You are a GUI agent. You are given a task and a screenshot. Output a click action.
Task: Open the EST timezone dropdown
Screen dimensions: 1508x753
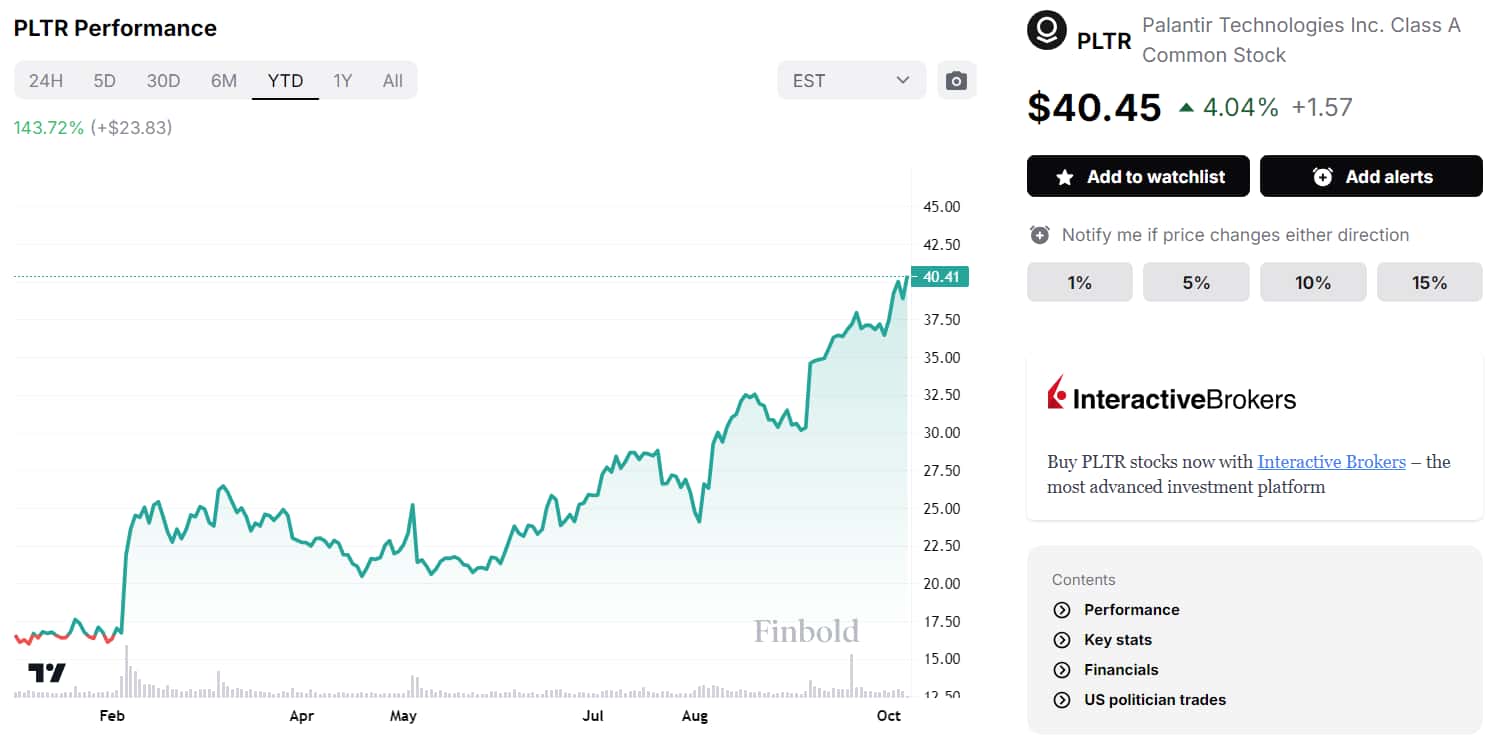851,81
